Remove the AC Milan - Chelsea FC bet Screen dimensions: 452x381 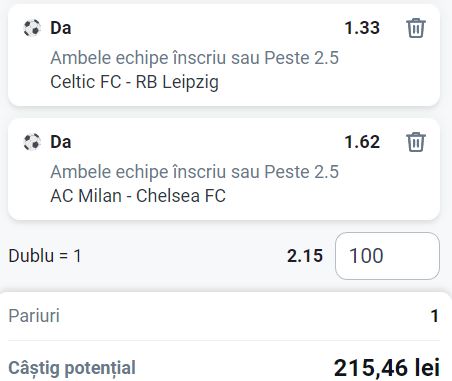tap(416, 142)
